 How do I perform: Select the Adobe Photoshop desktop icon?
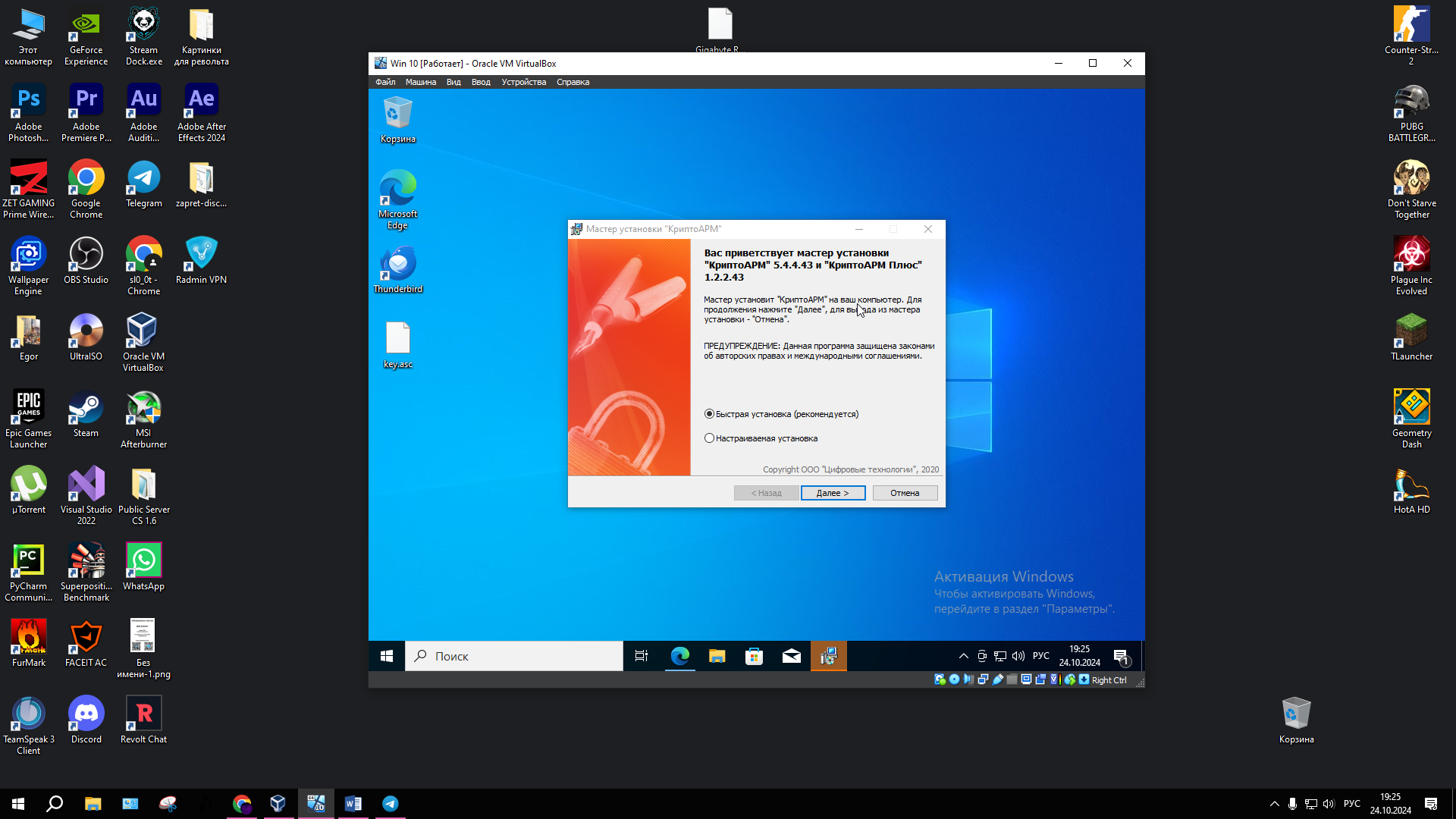(x=29, y=112)
